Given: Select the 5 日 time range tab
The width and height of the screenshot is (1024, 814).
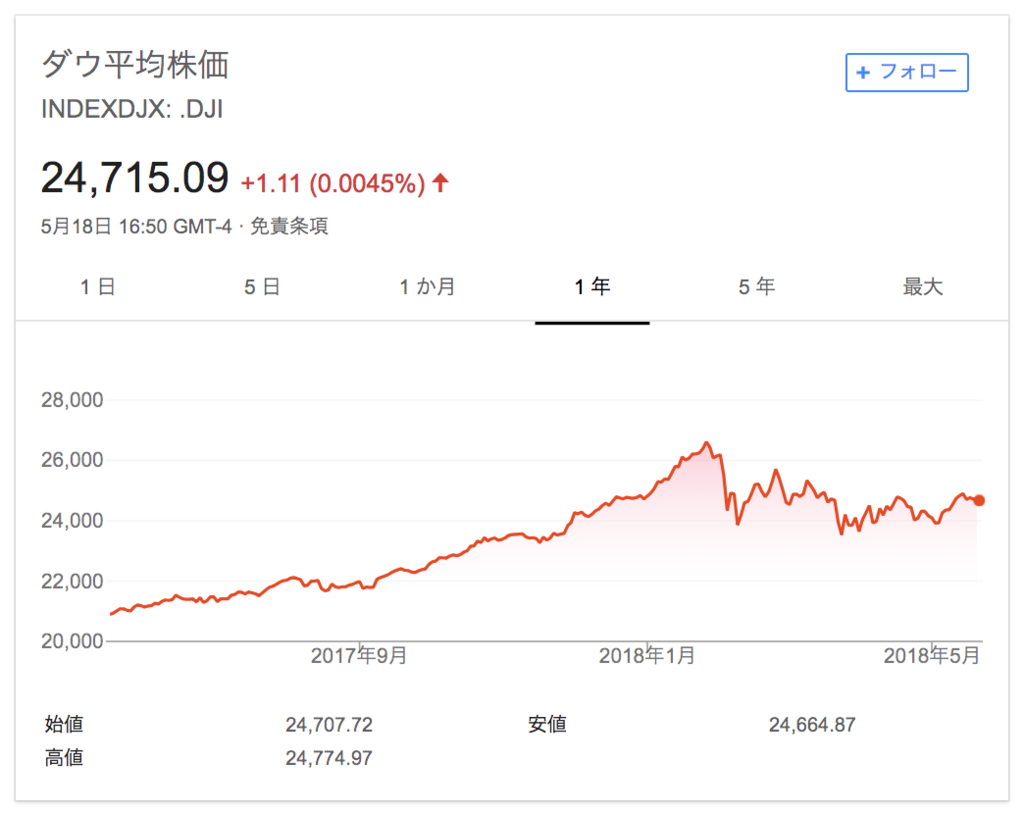Looking at the screenshot, I should coord(263,287).
